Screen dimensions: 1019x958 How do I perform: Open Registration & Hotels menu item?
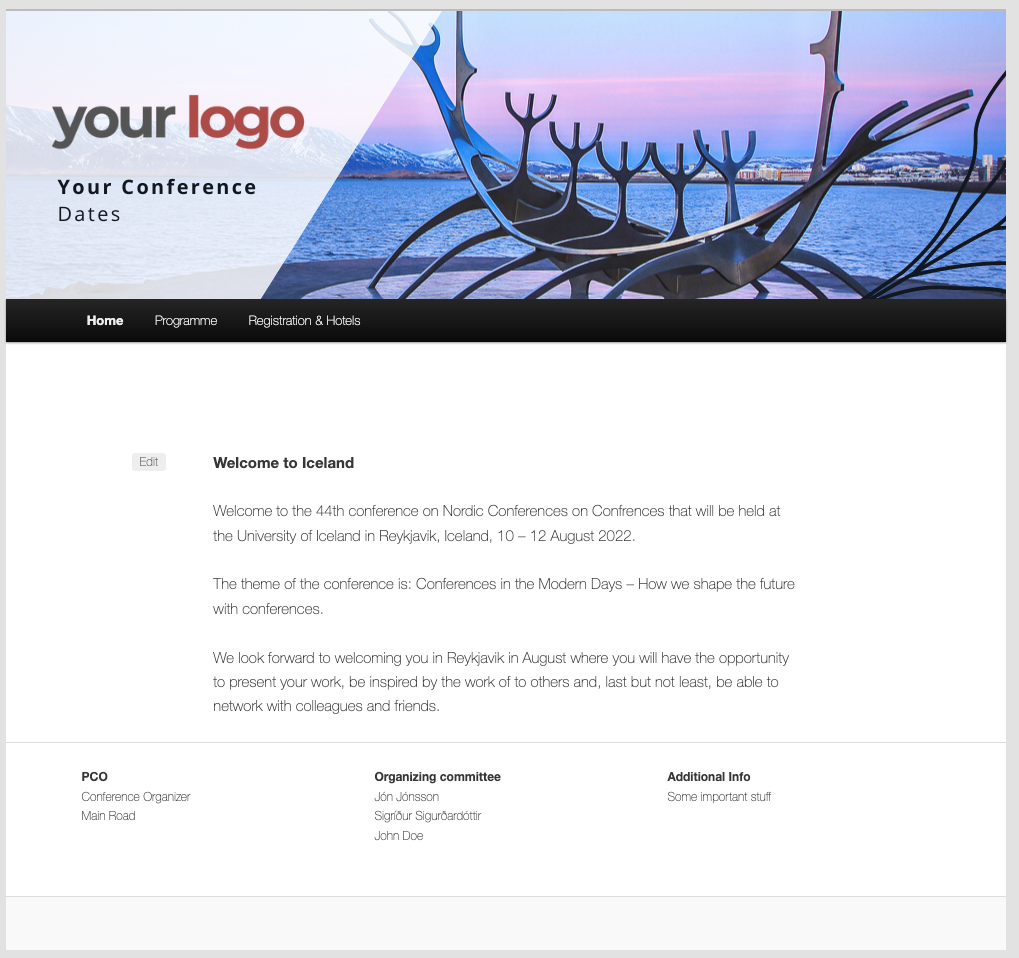[304, 320]
